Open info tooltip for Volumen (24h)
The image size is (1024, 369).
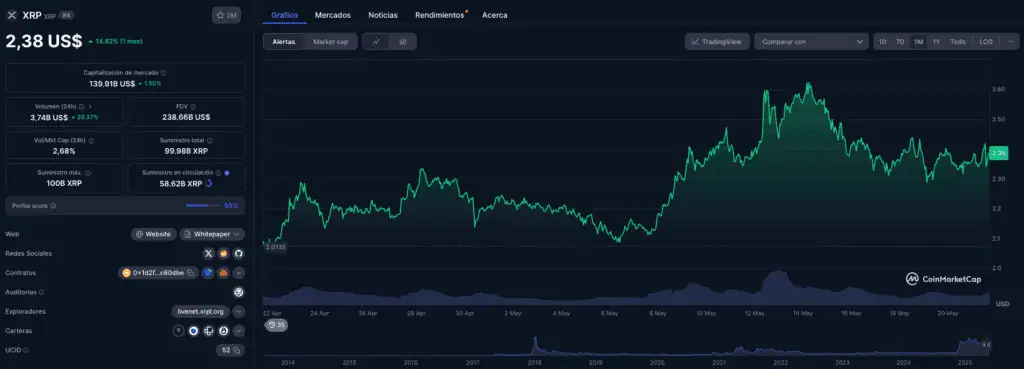point(82,106)
